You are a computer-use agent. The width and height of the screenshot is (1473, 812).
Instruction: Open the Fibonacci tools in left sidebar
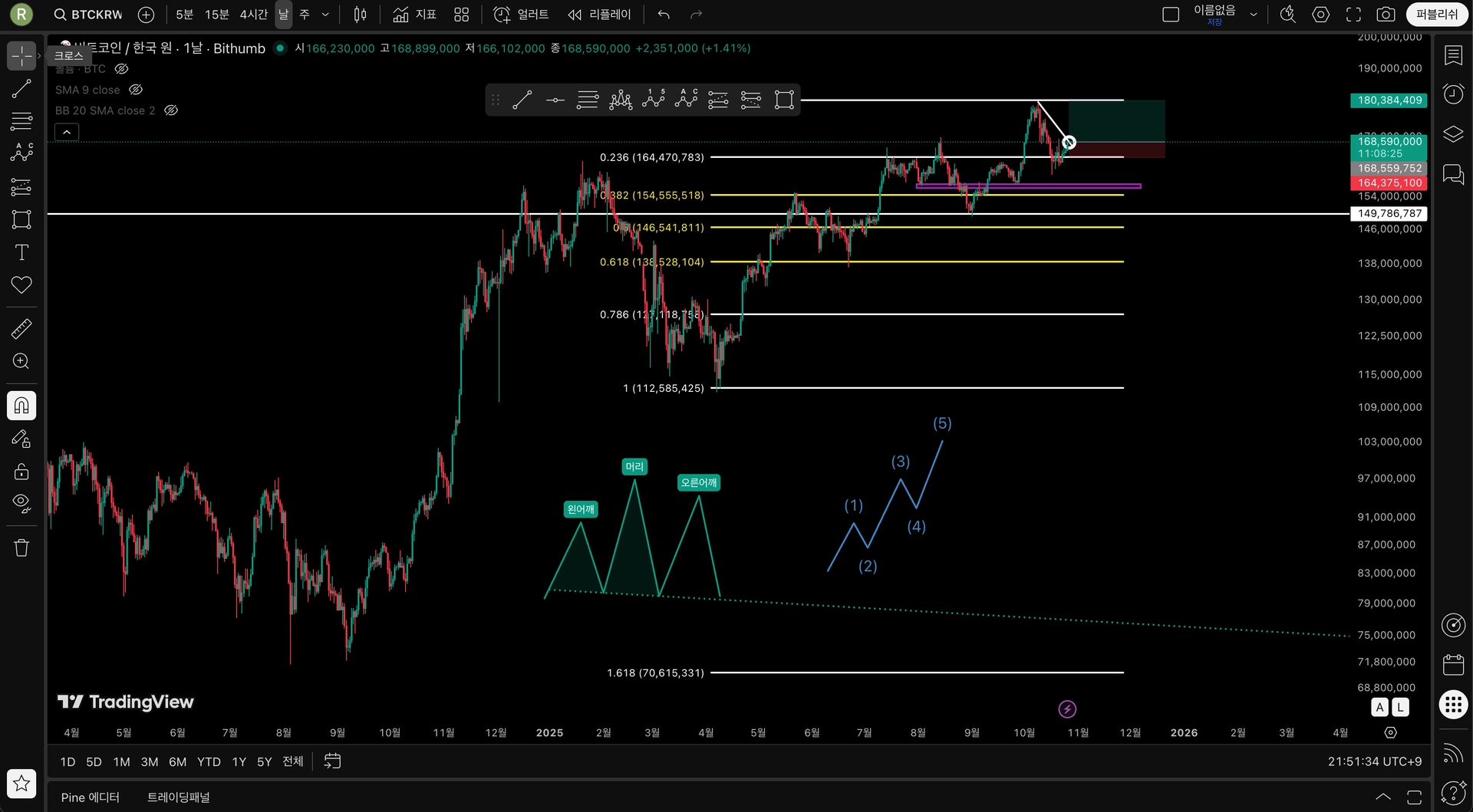[21, 121]
